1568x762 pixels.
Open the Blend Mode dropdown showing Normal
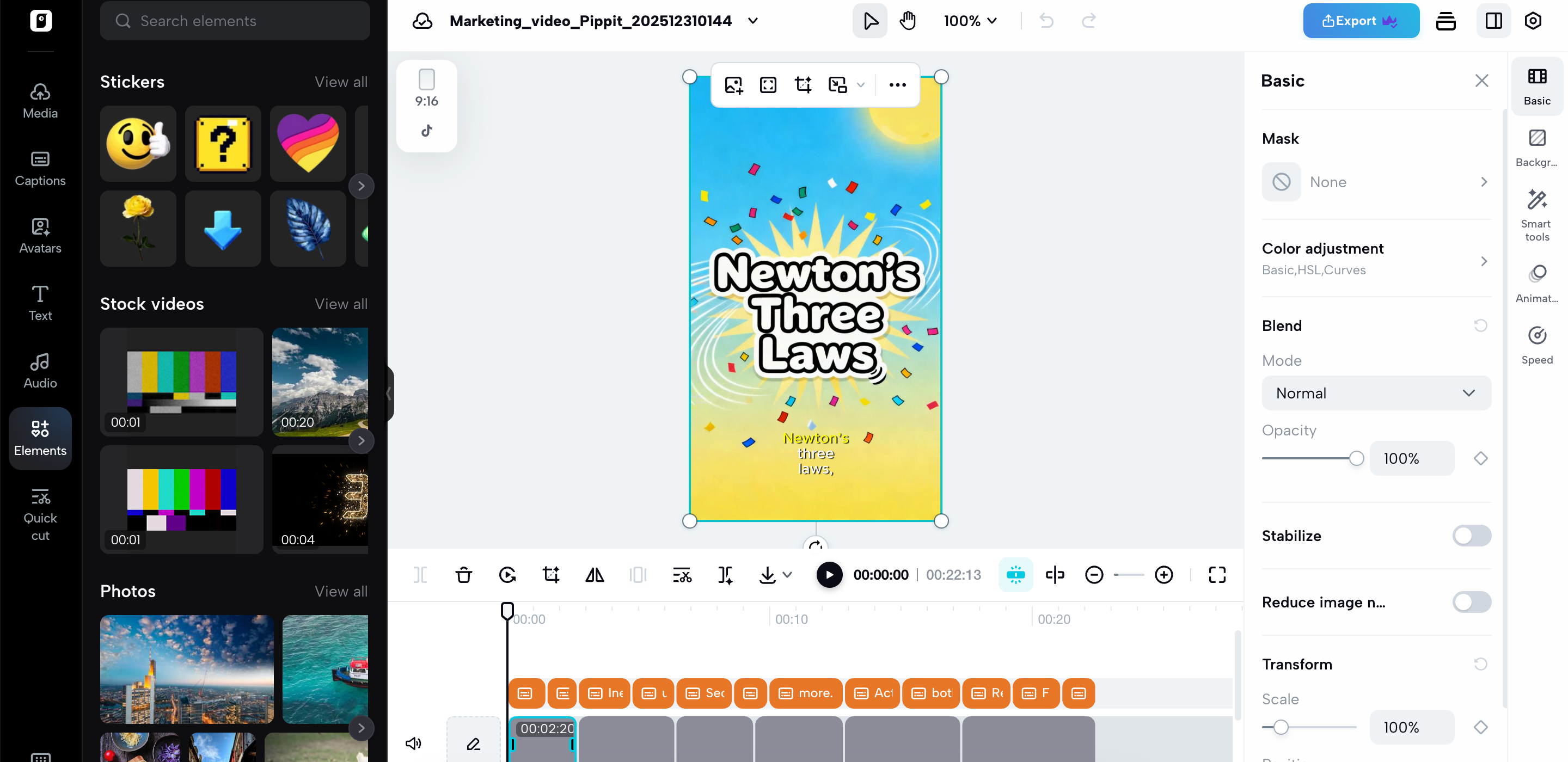(1376, 392)
